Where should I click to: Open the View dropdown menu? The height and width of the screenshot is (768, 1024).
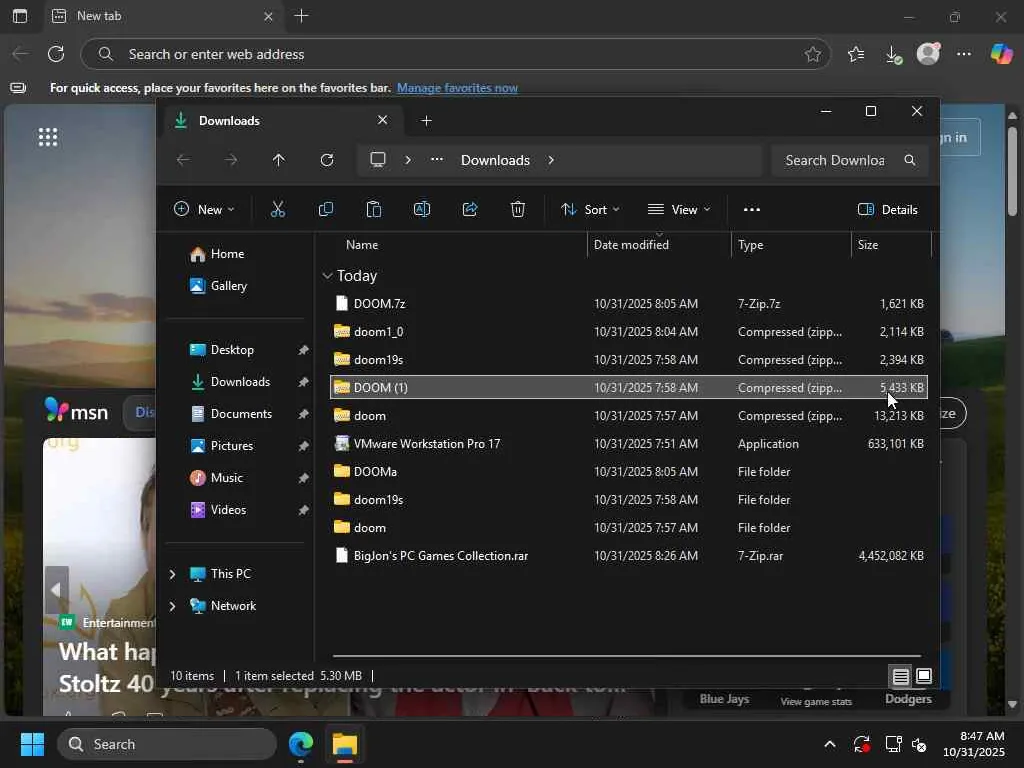tap(679, 210)
